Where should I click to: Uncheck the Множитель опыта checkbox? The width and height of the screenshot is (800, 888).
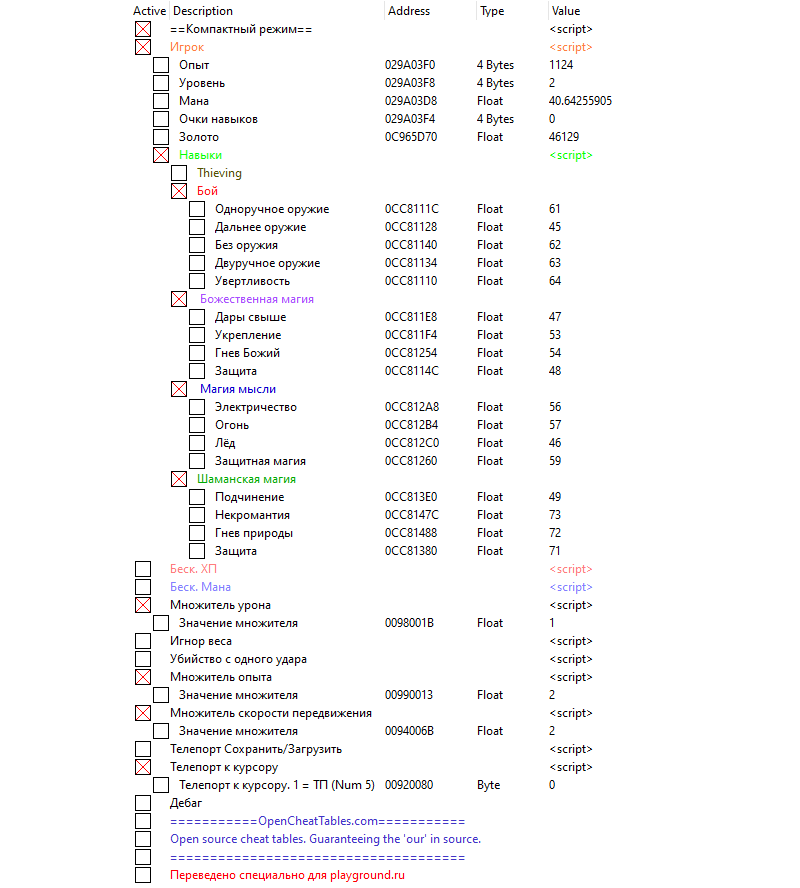coord(143,677)
